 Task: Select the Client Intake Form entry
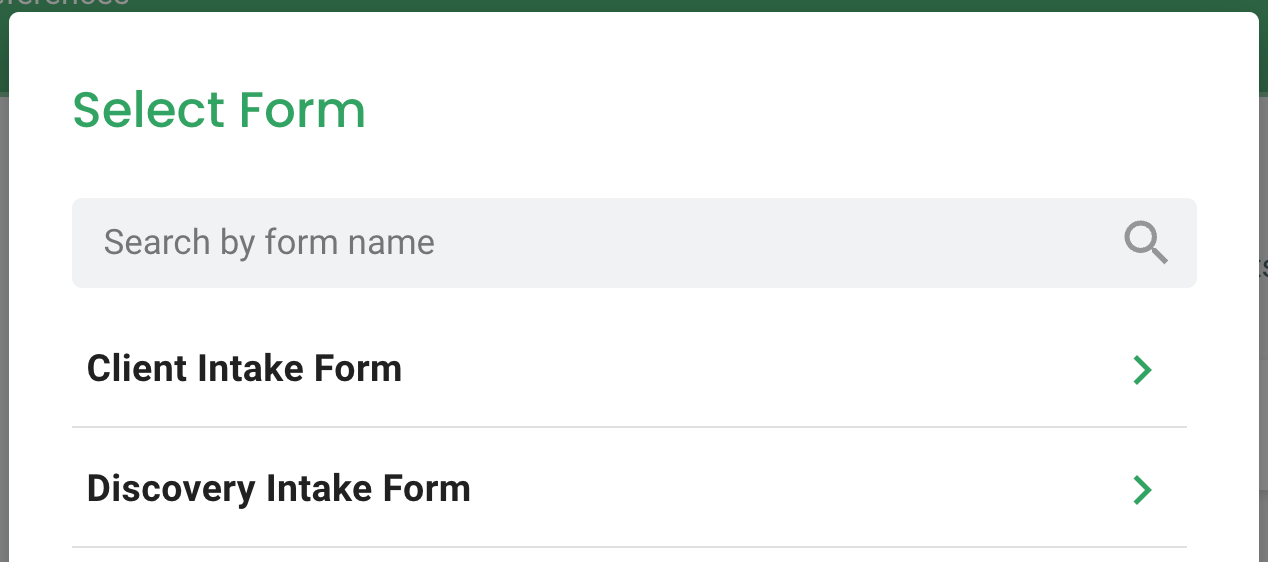tap(629, 369)
